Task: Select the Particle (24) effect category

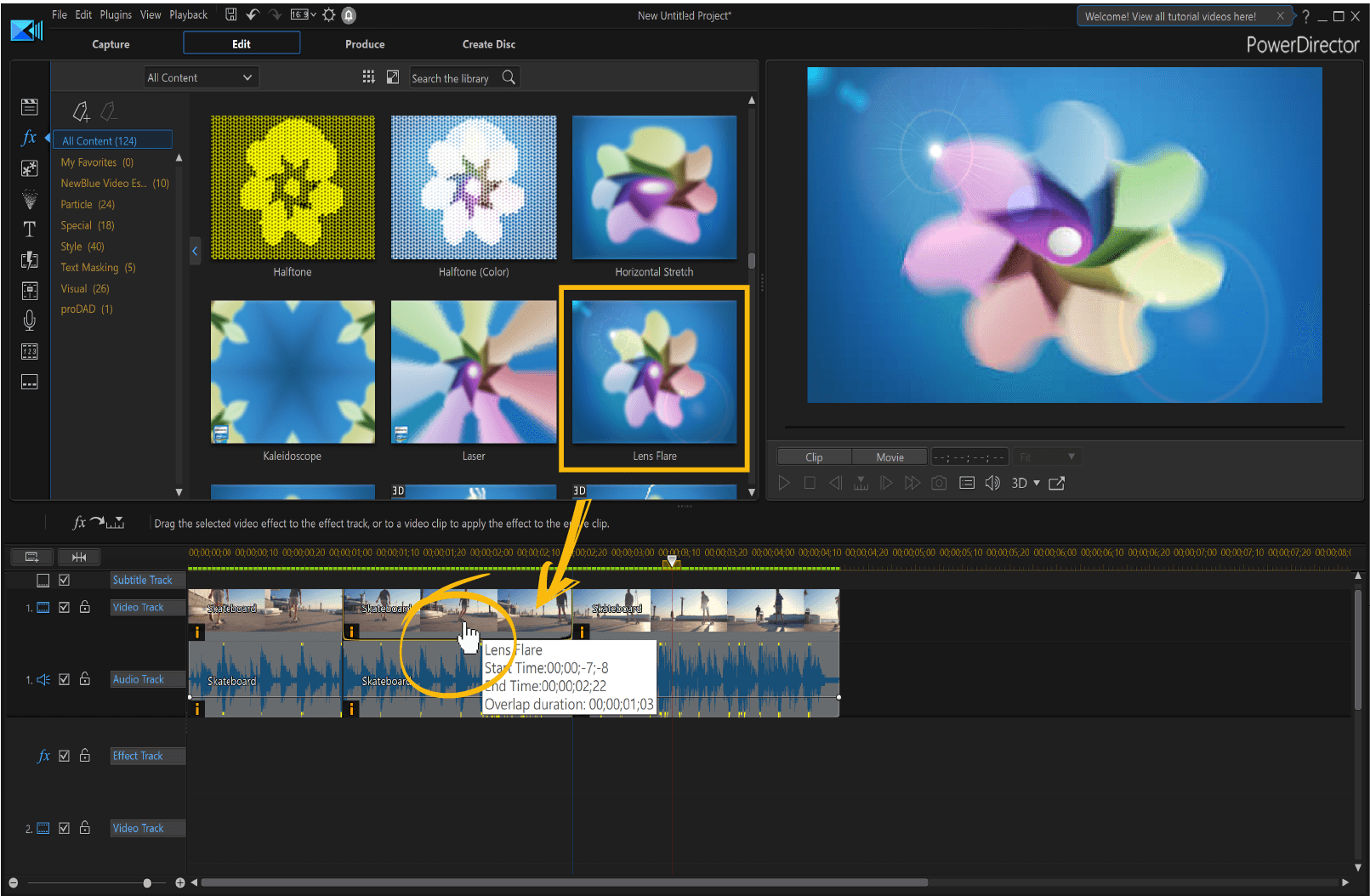Action: tap(88, 204)
